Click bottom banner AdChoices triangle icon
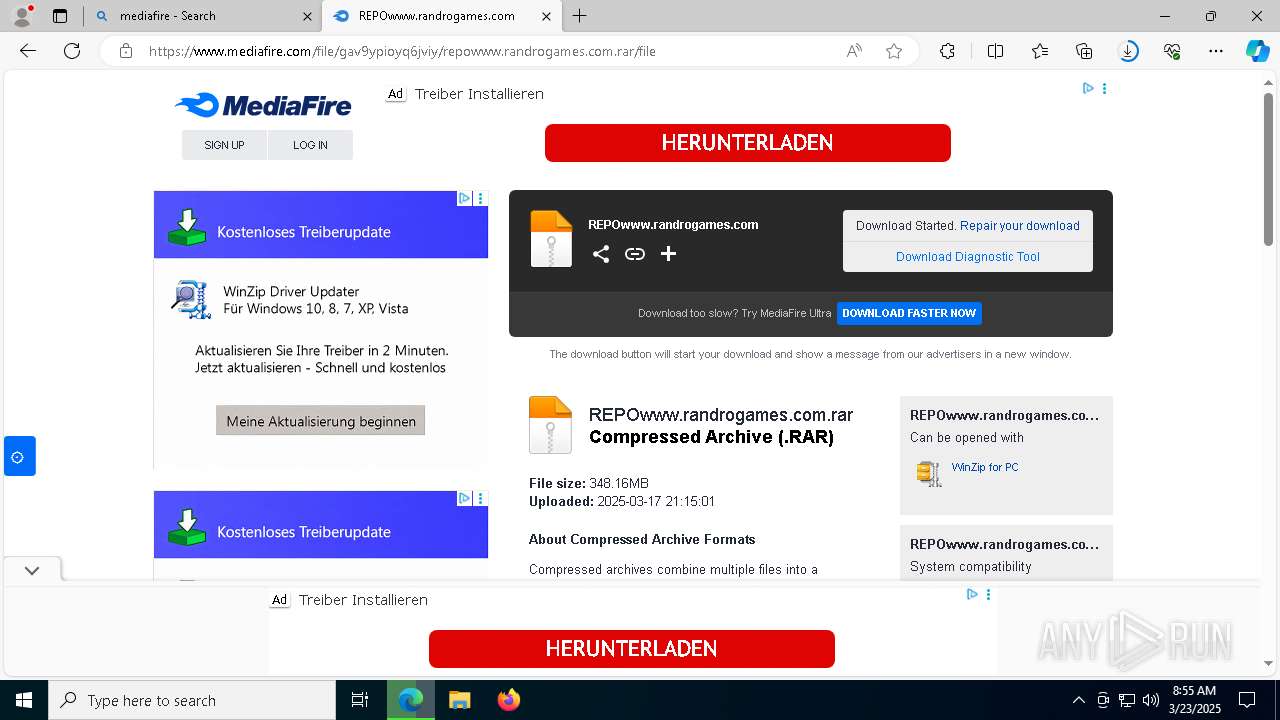Image resolution: width=1280 pixels, height=720 pixels. click(x=972, y=594)
